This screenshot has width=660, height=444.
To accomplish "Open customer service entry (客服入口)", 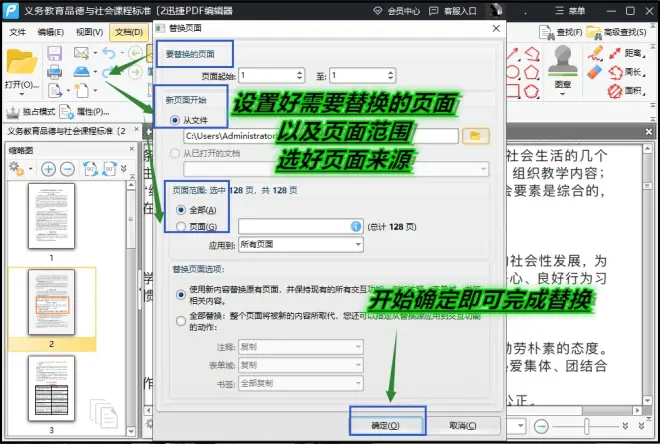I will pyautogui.click(x=452, y=11).
